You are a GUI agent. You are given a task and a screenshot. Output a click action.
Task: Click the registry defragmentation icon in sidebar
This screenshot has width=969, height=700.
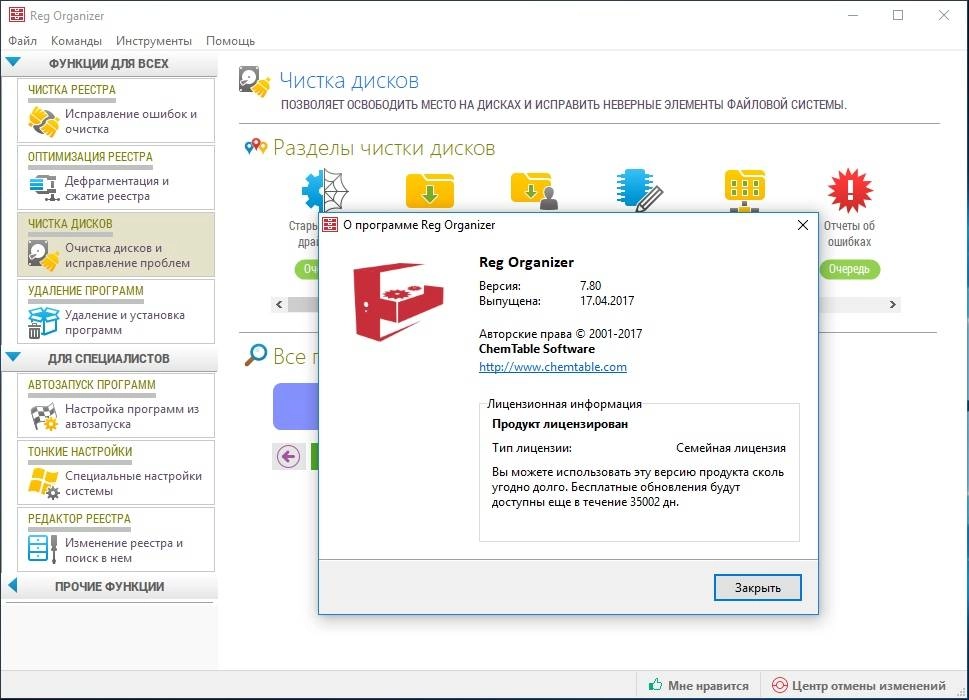[x=43, y=188]
